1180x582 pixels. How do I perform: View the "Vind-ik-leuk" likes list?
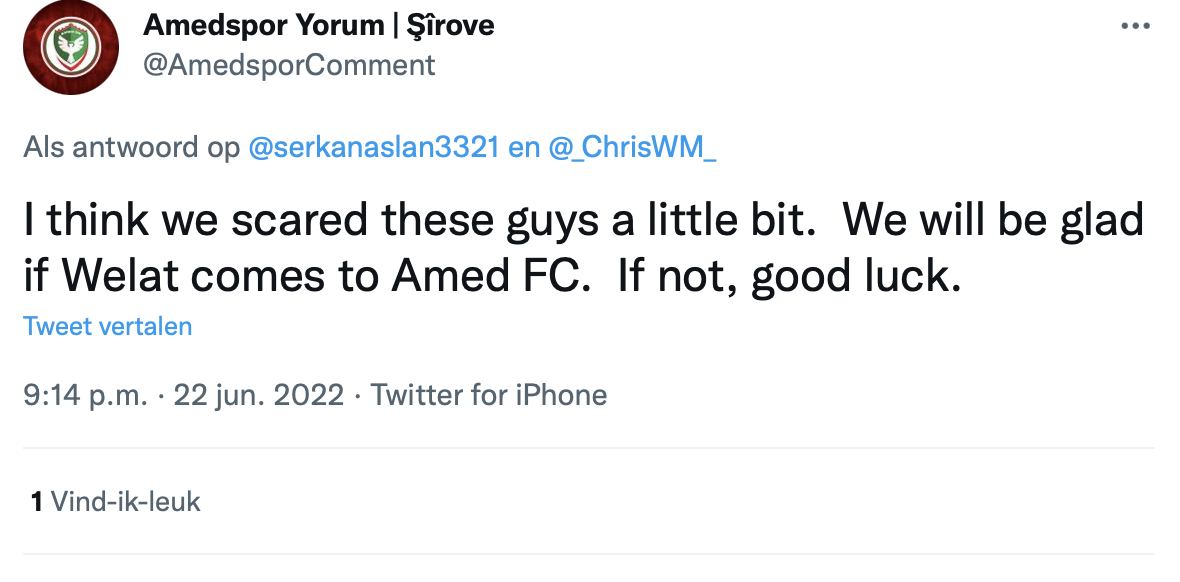[x=125, y=501]
